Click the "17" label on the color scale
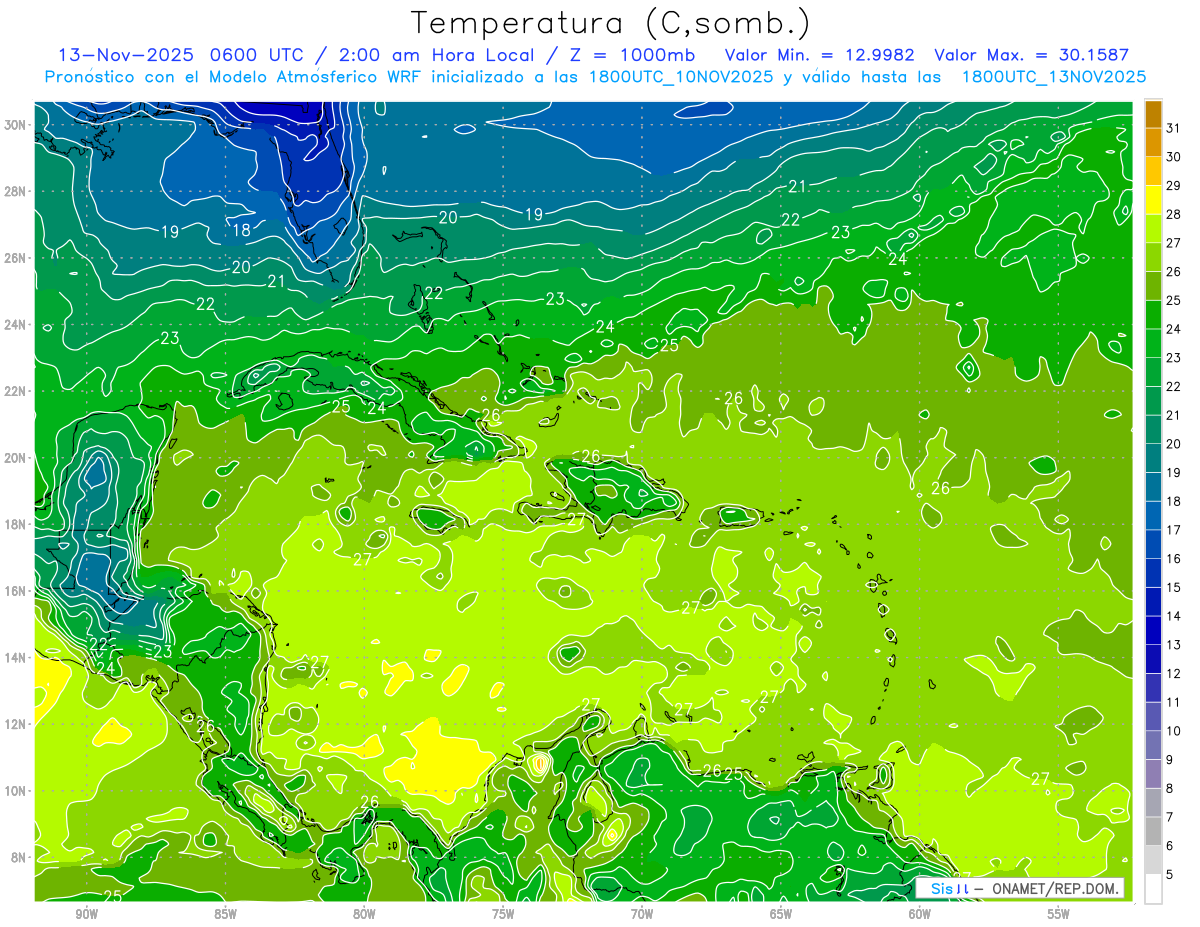The width and height of the screenshot is (1200, 927). tap(1173, 530)
